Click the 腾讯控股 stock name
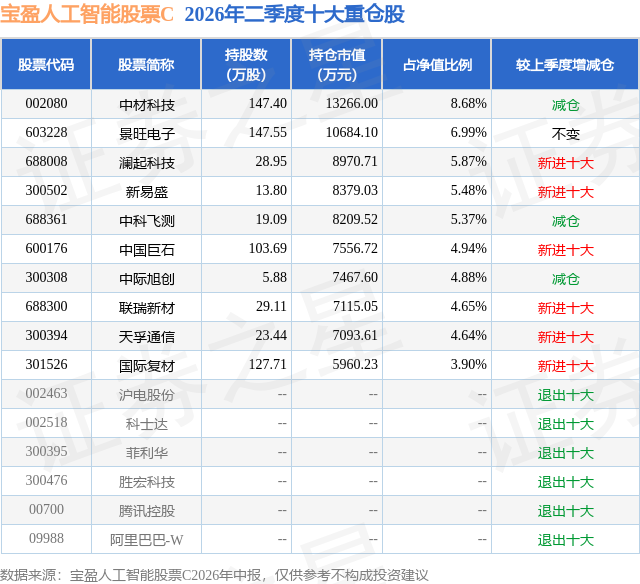This screenshot has width=640, height=584. tap(147, 510)
